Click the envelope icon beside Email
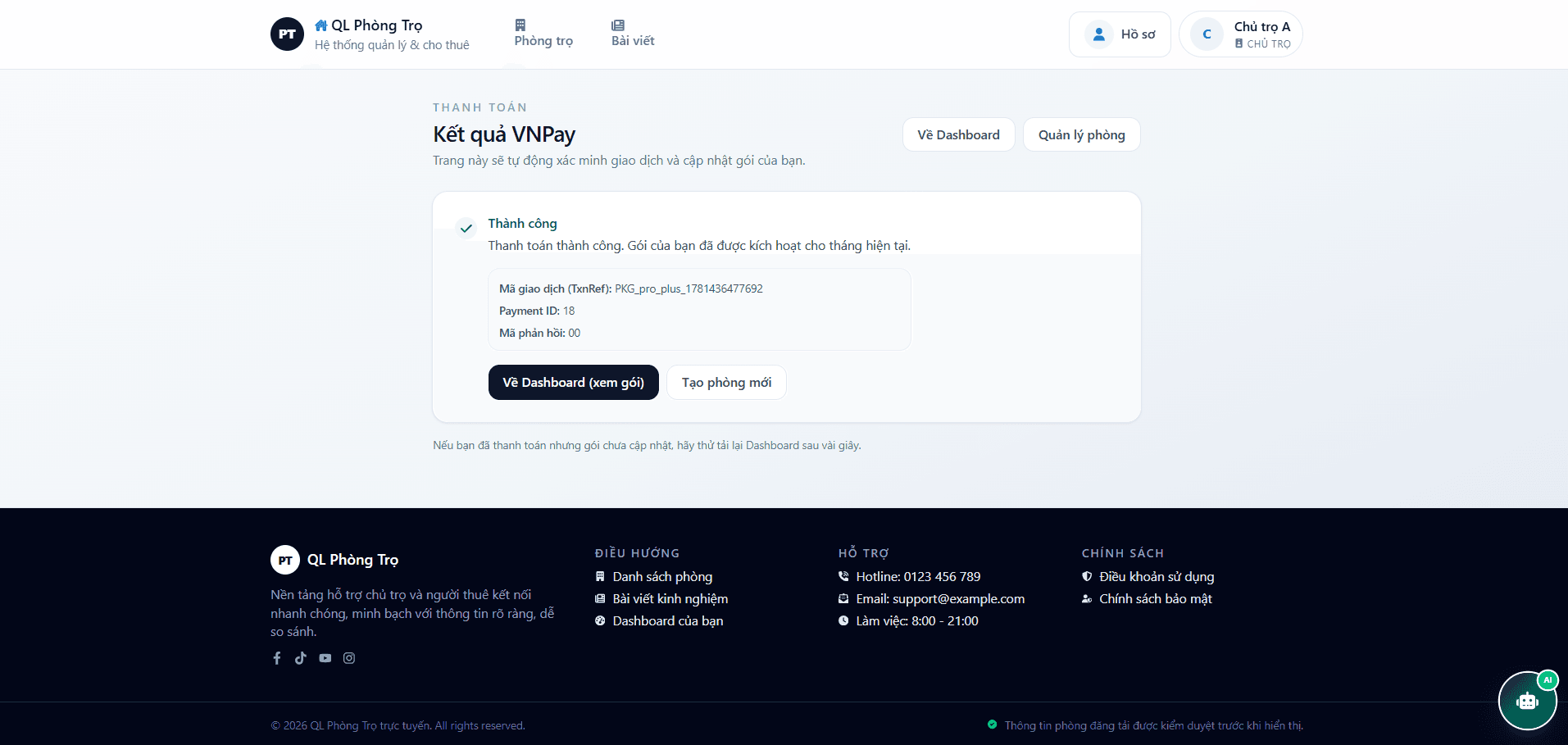The width and height of the screenshot is (1568, 745). [843, 599]
